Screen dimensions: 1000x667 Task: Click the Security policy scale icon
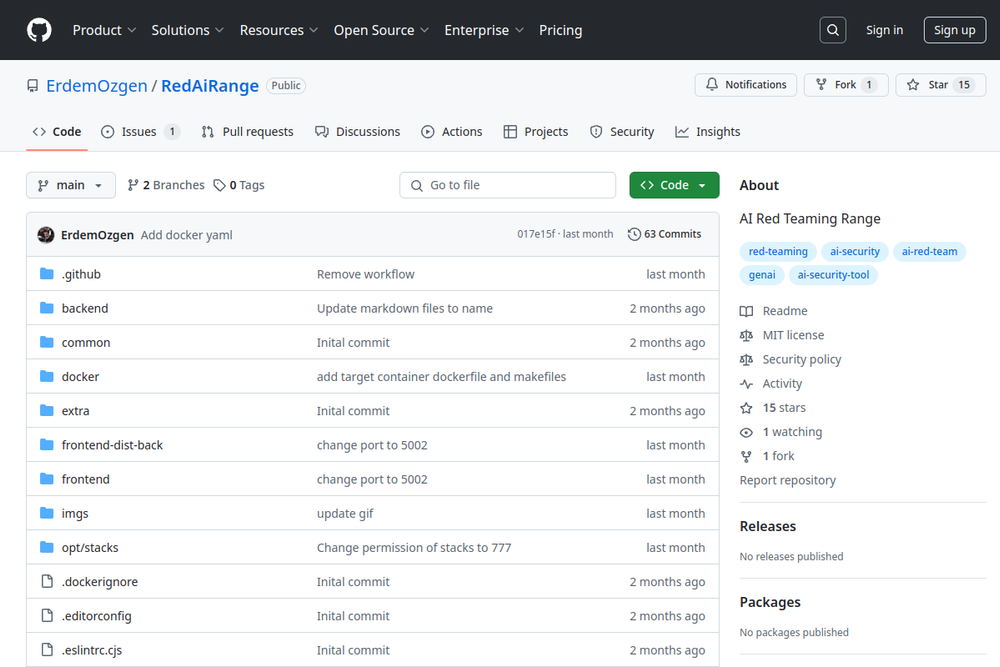tap(746, 360)
